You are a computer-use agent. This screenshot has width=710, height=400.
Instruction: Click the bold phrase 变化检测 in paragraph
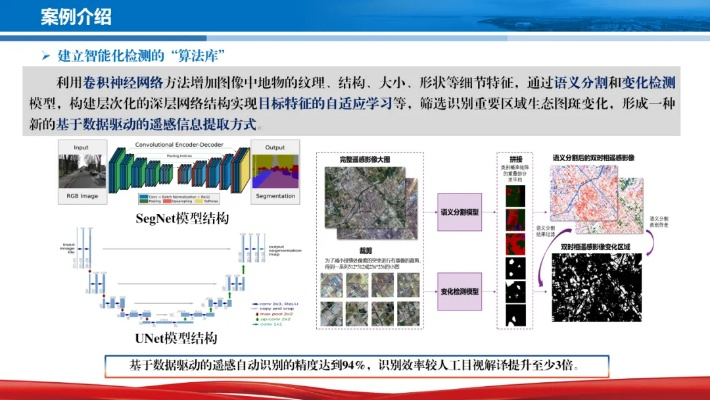649,82
